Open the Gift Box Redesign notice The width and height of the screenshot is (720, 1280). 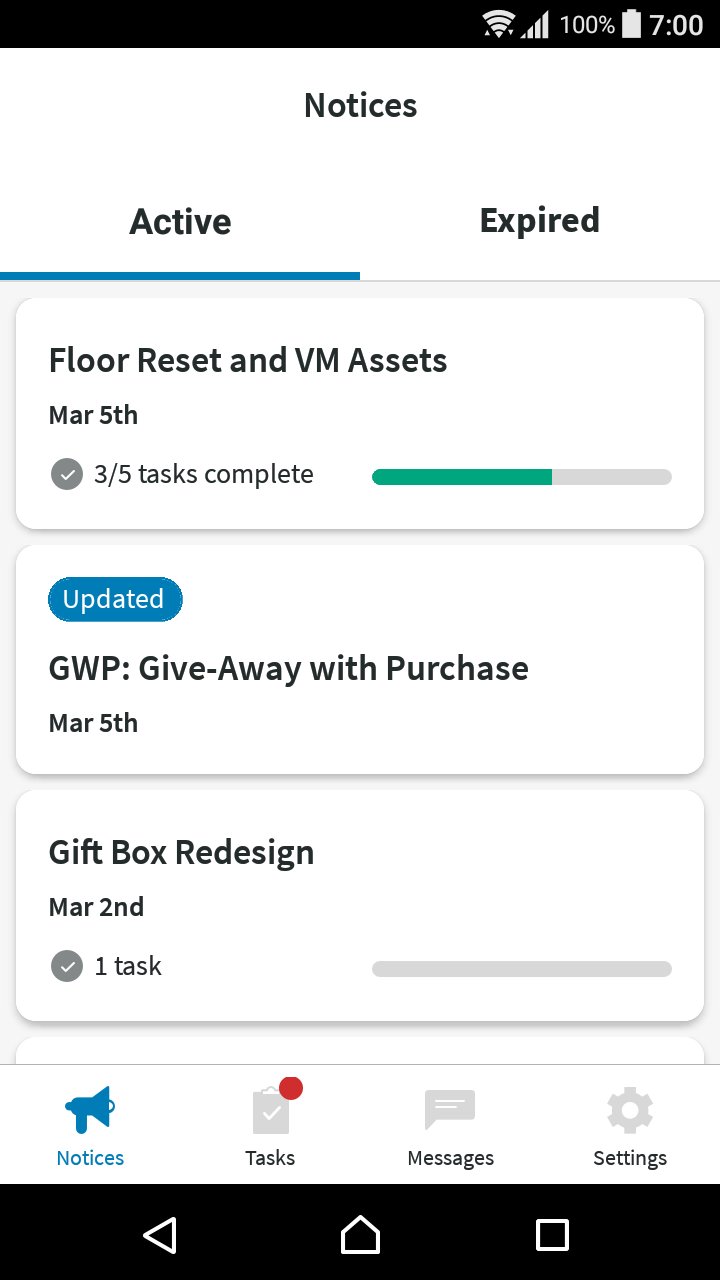tap(181, 852)
